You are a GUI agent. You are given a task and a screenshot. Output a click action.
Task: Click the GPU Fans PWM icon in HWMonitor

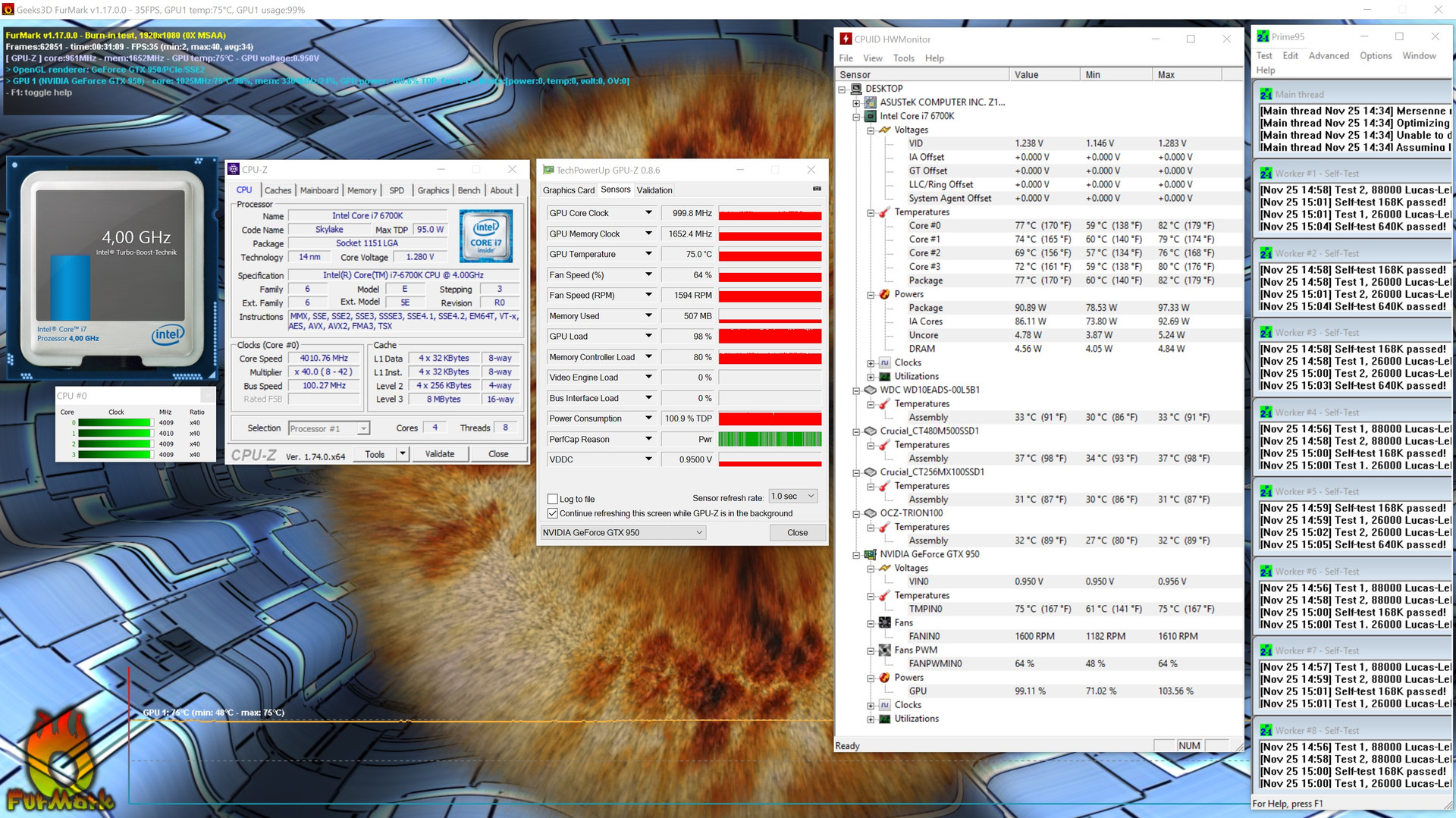[x=884, y=650]
